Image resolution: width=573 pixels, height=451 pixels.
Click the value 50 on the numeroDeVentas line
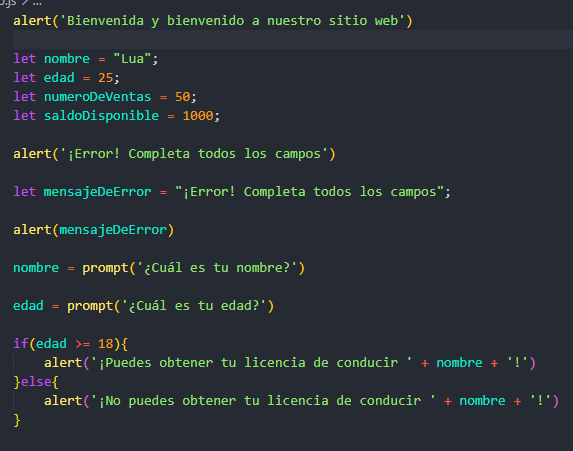[182, 97]
